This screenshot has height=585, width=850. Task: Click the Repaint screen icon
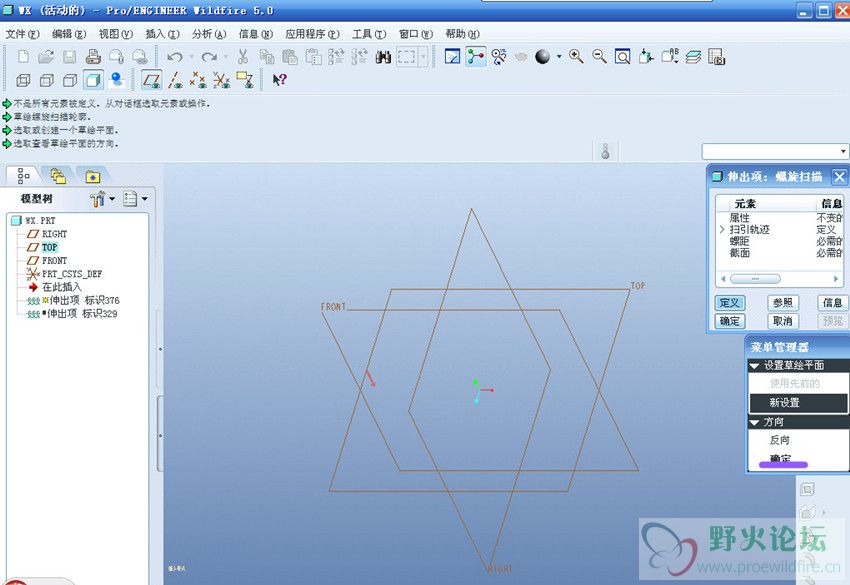pyautogui.click(x=452, y=56)
